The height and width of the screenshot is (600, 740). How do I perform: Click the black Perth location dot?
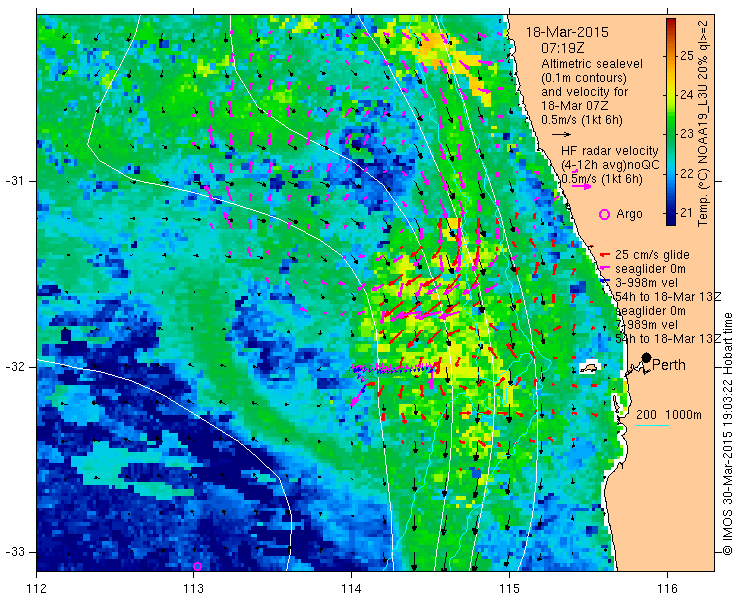pyautogui.click(x=647, y=358)
